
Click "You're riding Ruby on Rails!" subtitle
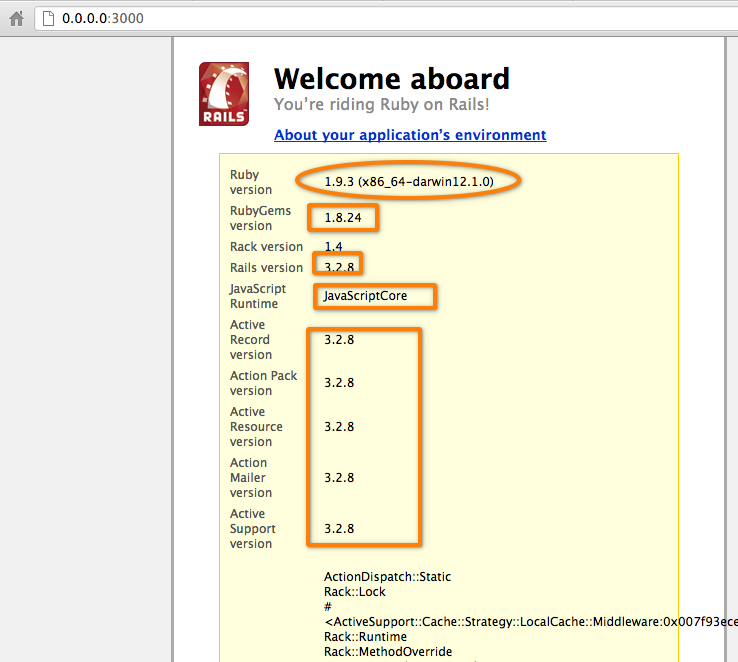point(382,104)
